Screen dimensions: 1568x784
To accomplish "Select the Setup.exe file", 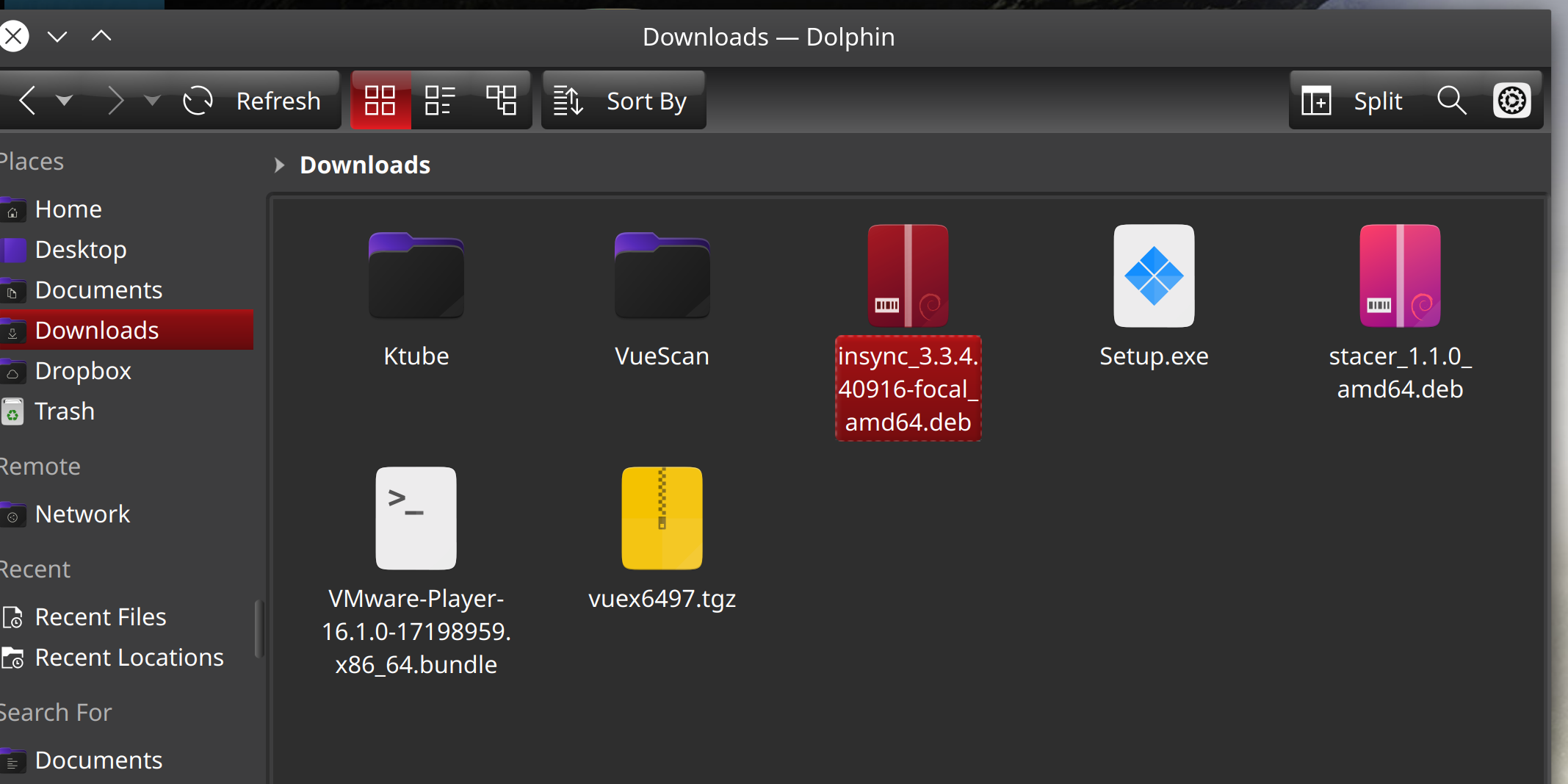I will (1153, 276).
